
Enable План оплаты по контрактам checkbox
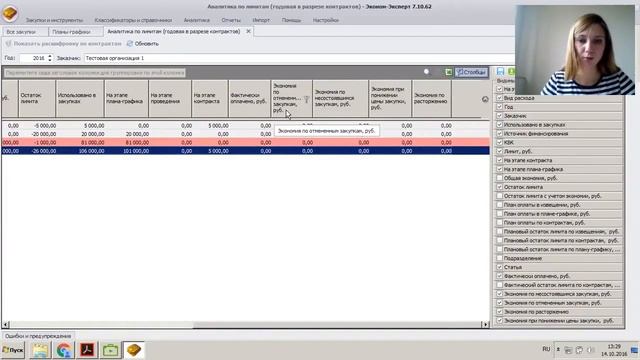coord(500,223)
